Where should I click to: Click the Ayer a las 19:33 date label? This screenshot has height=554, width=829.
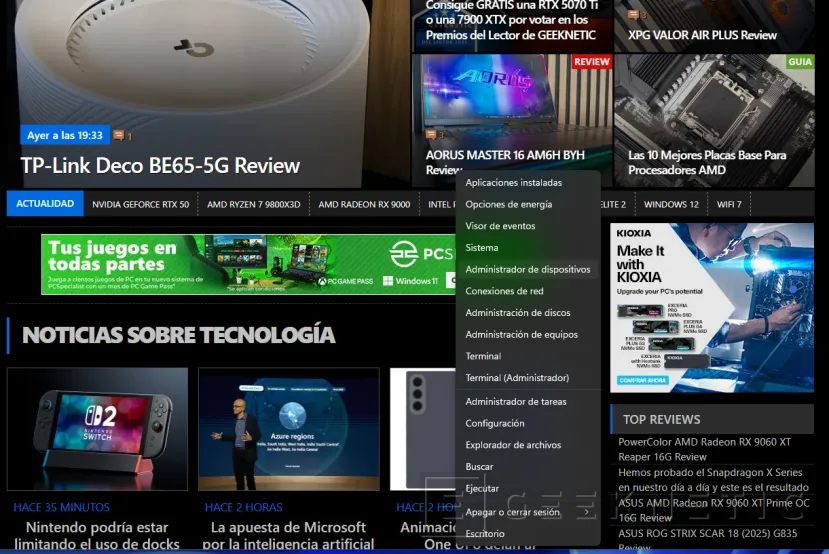[65, 135]
